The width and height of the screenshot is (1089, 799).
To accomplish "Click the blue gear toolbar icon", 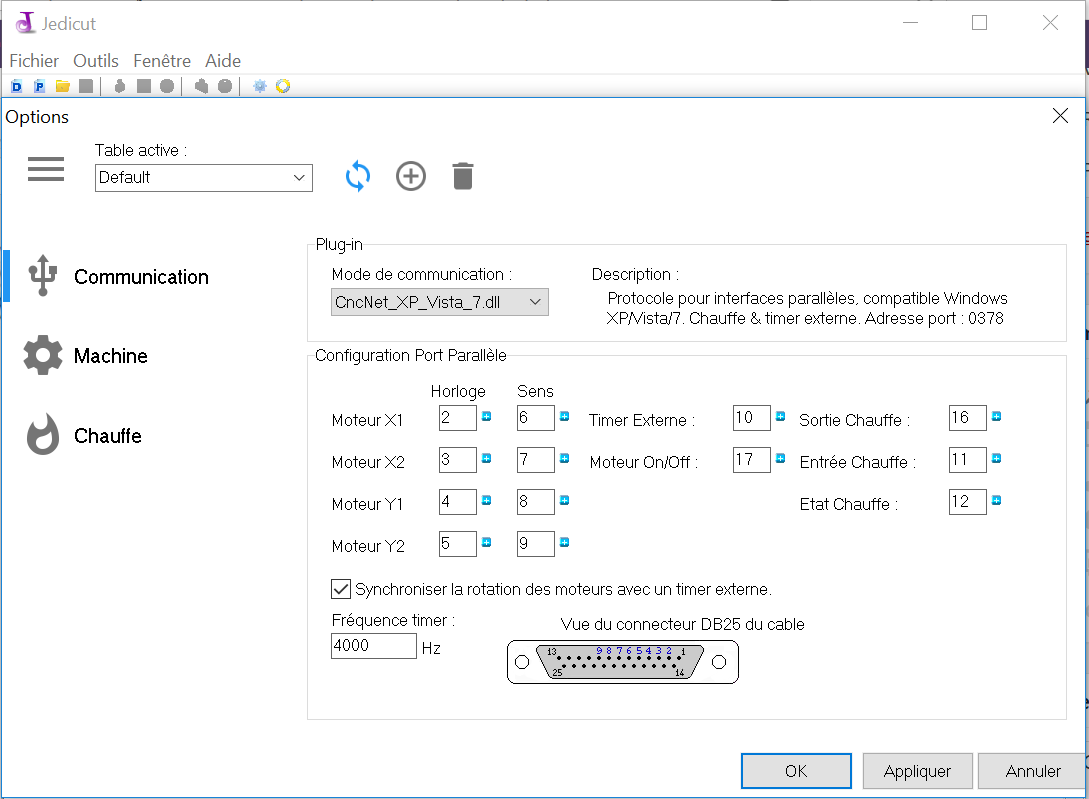I will (x=260, y=87).
